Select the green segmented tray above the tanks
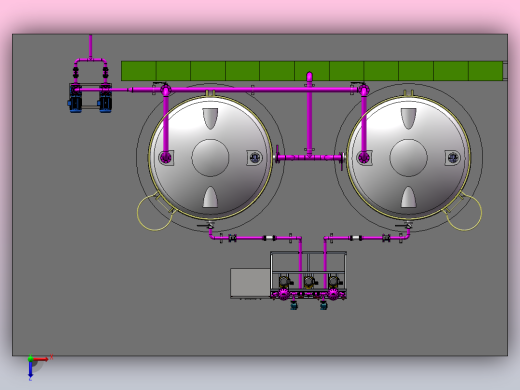 [x=312, y=71]
